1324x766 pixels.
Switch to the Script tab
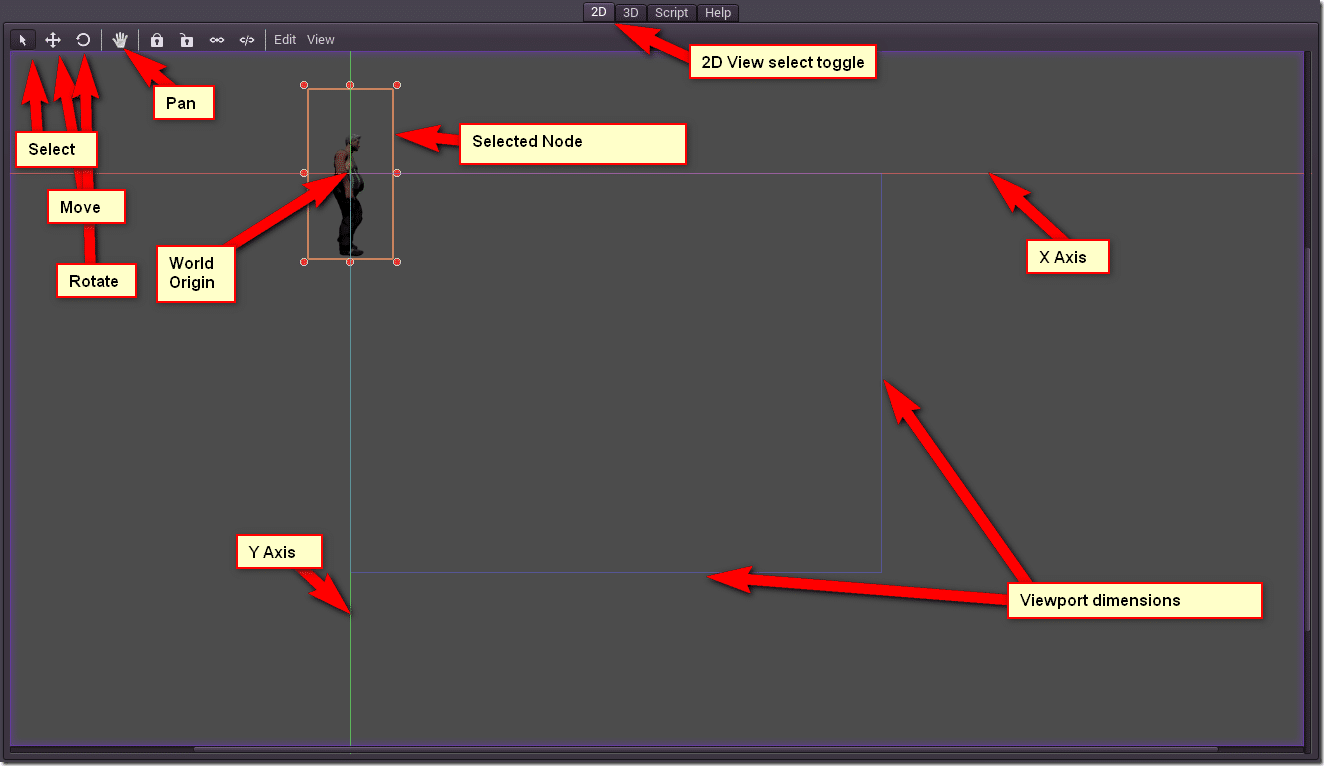coord(671,12)
